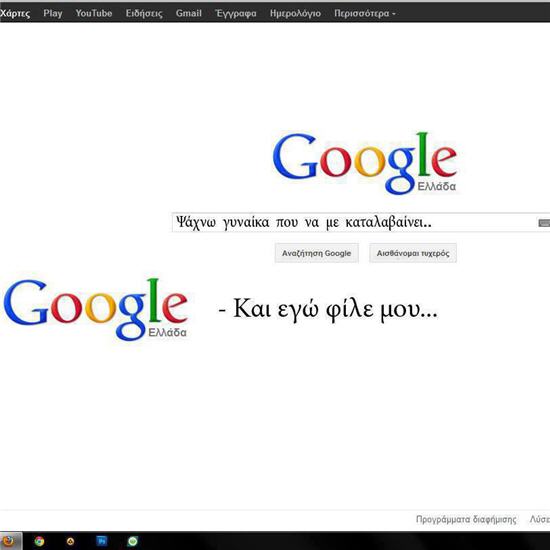Open Έγγραφα in the top bar

click(x=236, y=13)
